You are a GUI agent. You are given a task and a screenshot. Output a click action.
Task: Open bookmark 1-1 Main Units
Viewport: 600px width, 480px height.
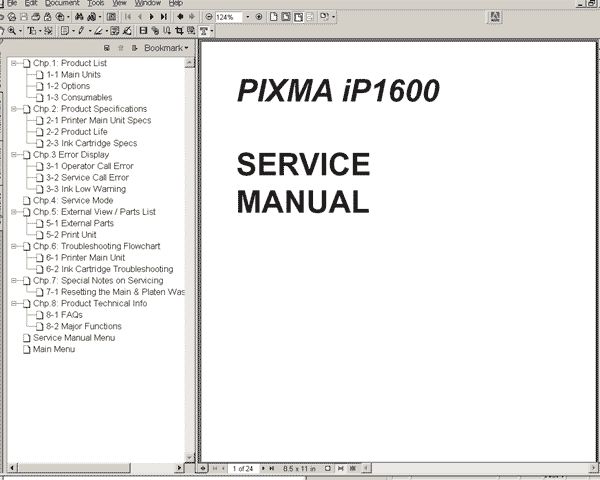coord(73,75)
